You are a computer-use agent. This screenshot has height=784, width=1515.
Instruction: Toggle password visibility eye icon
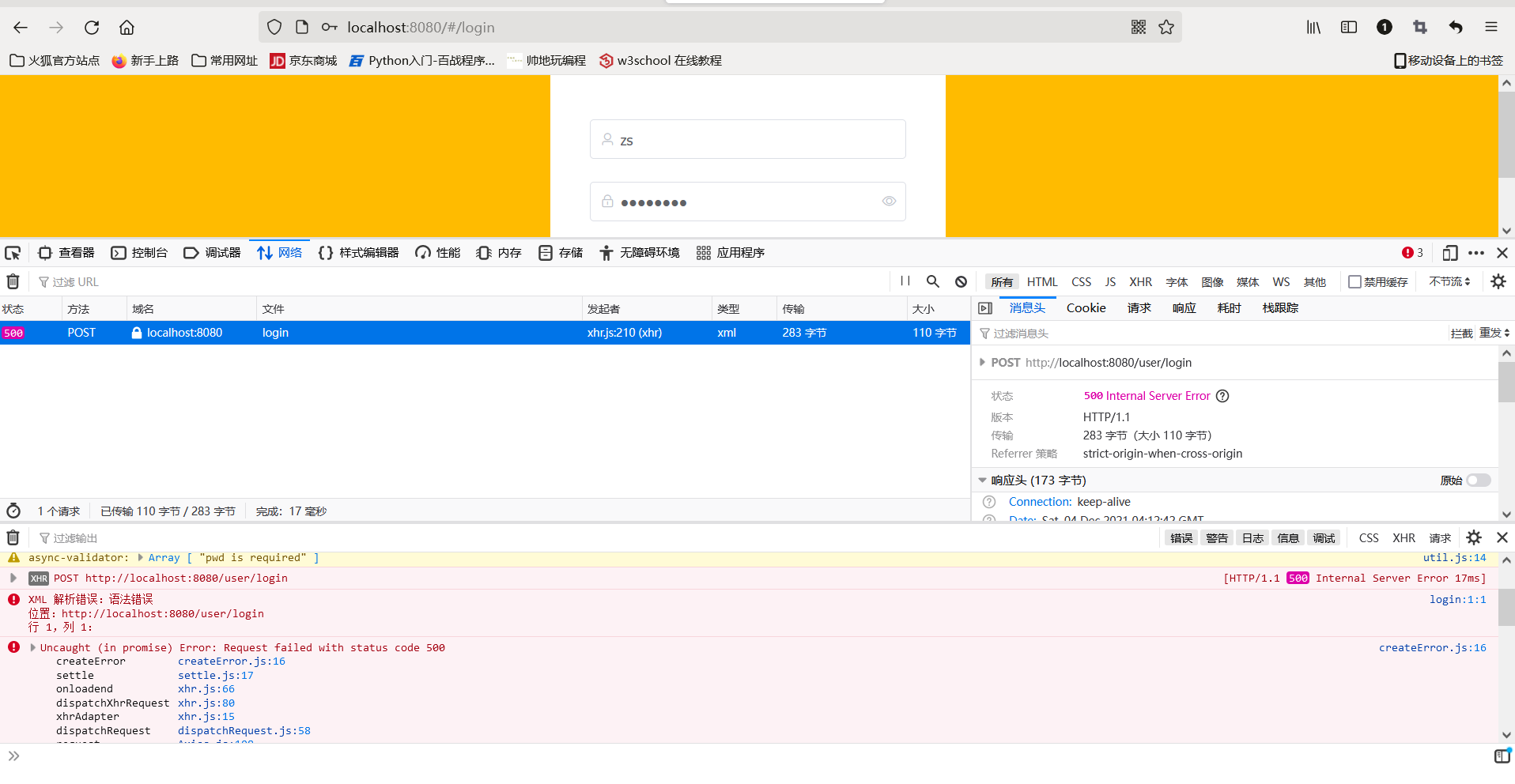click(x=889, y=202)
